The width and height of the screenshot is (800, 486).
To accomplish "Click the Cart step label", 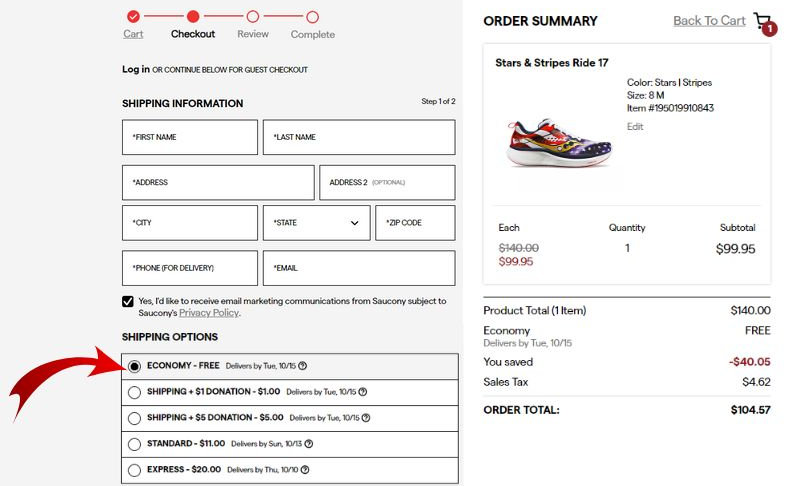I will 133,34.
